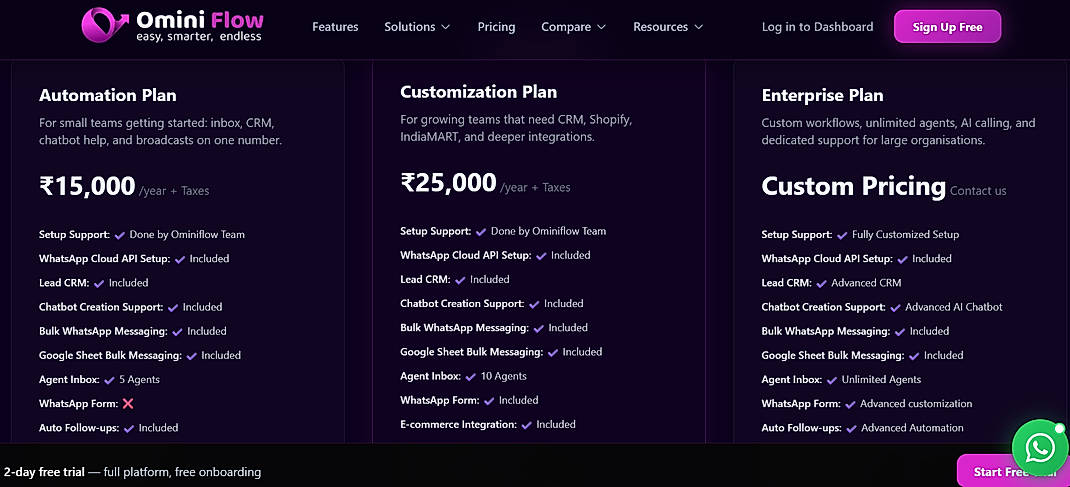Click checkmark beside Enterprise Plan WhatsApp Form

point(850,404)
